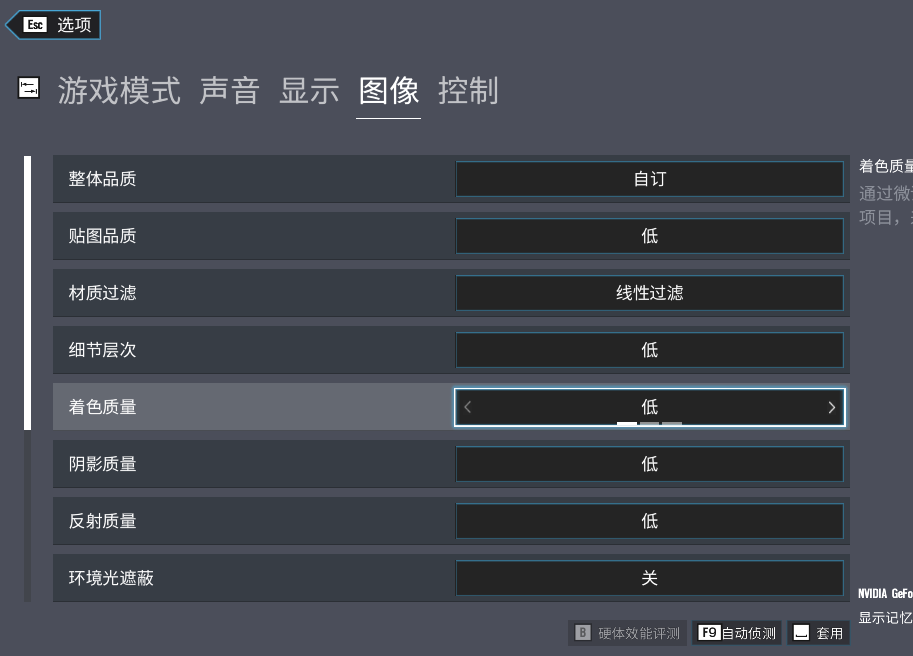This screenshot has width=913, height=656.
Task: Click the F9 key icon for auto-detect
Action: 709,633
